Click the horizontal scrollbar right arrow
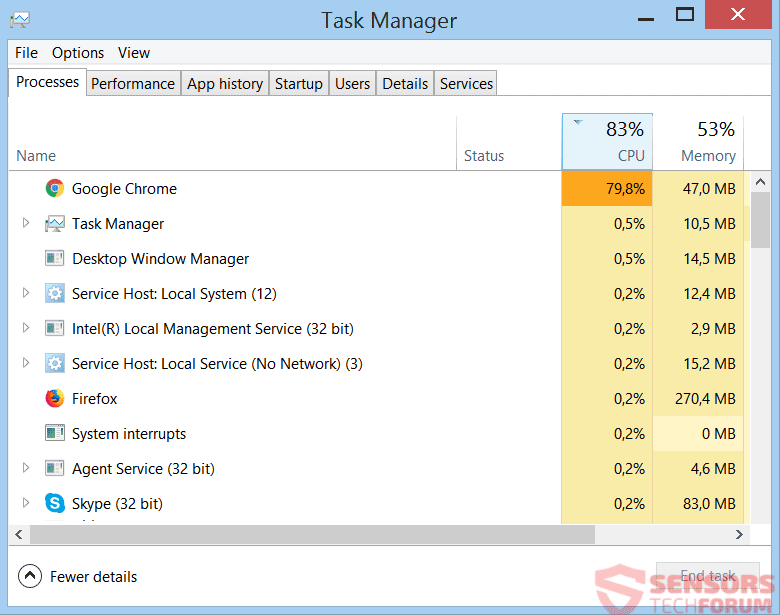This screenshot has width=780, height=615. (739, 534)
